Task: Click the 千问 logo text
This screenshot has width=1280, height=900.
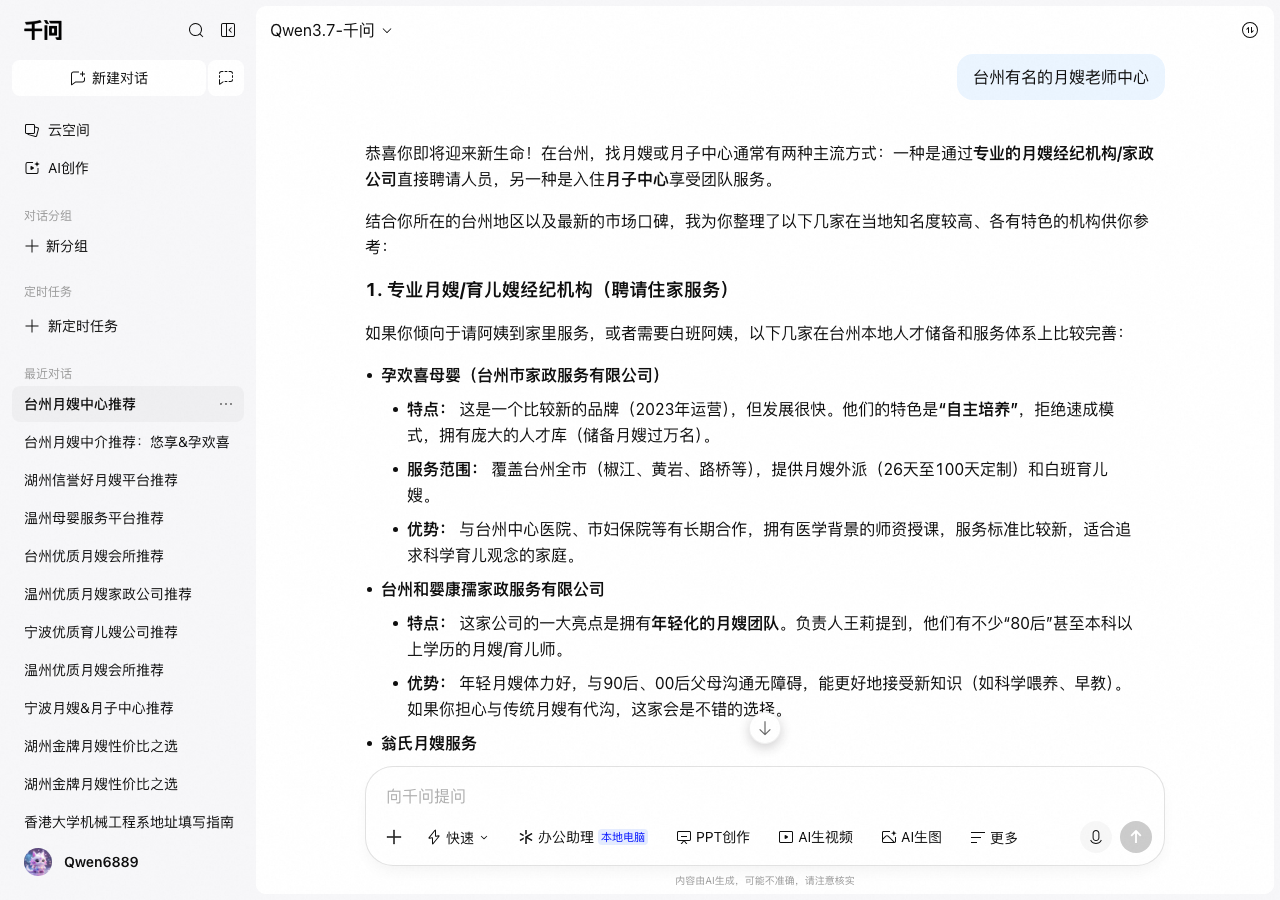Action: (x=43, y=30)
